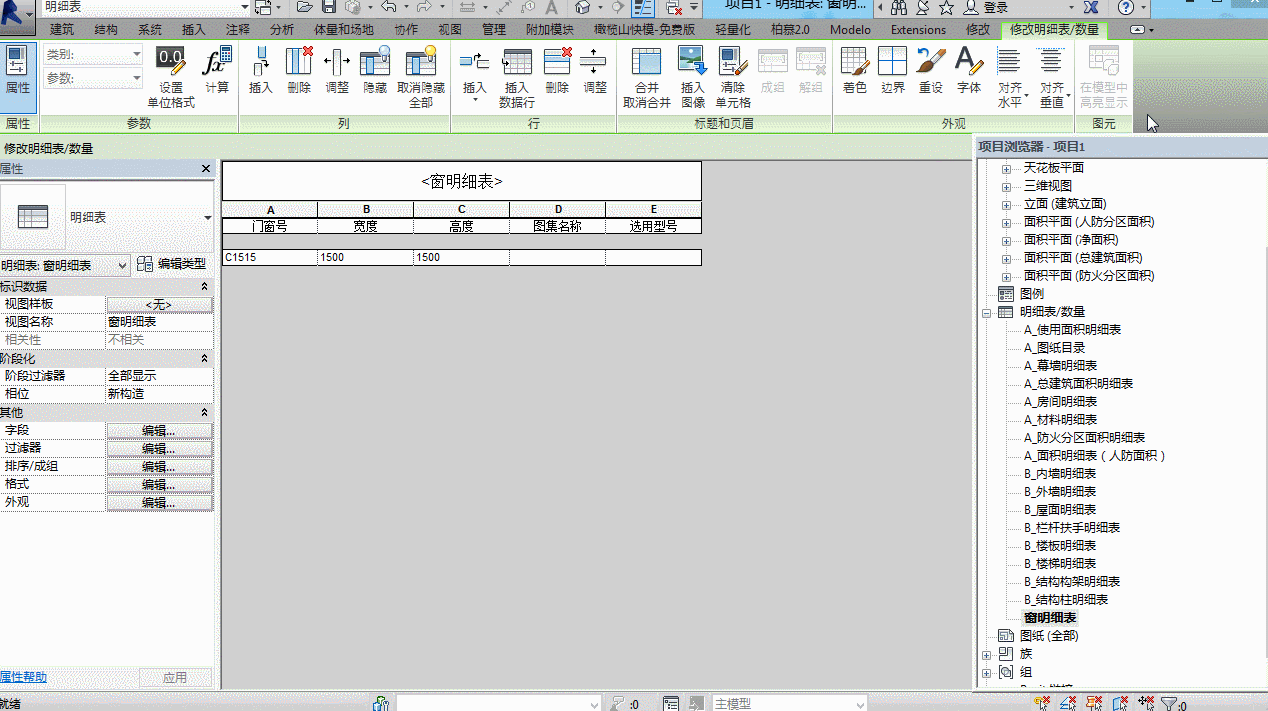
Task: Click 取消隐藏全部 unhide all columns
Action: tap(421, 78)
